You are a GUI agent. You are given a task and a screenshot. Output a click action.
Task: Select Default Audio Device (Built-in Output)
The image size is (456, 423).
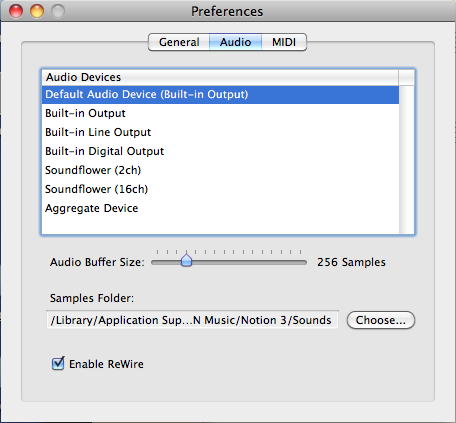tap(220, 95)
